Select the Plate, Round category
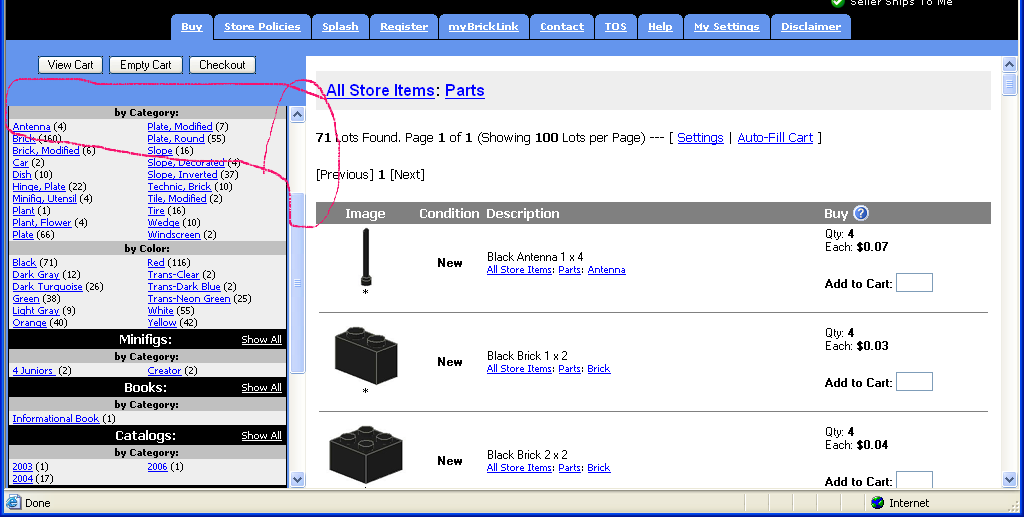 [x=176, y=138]
